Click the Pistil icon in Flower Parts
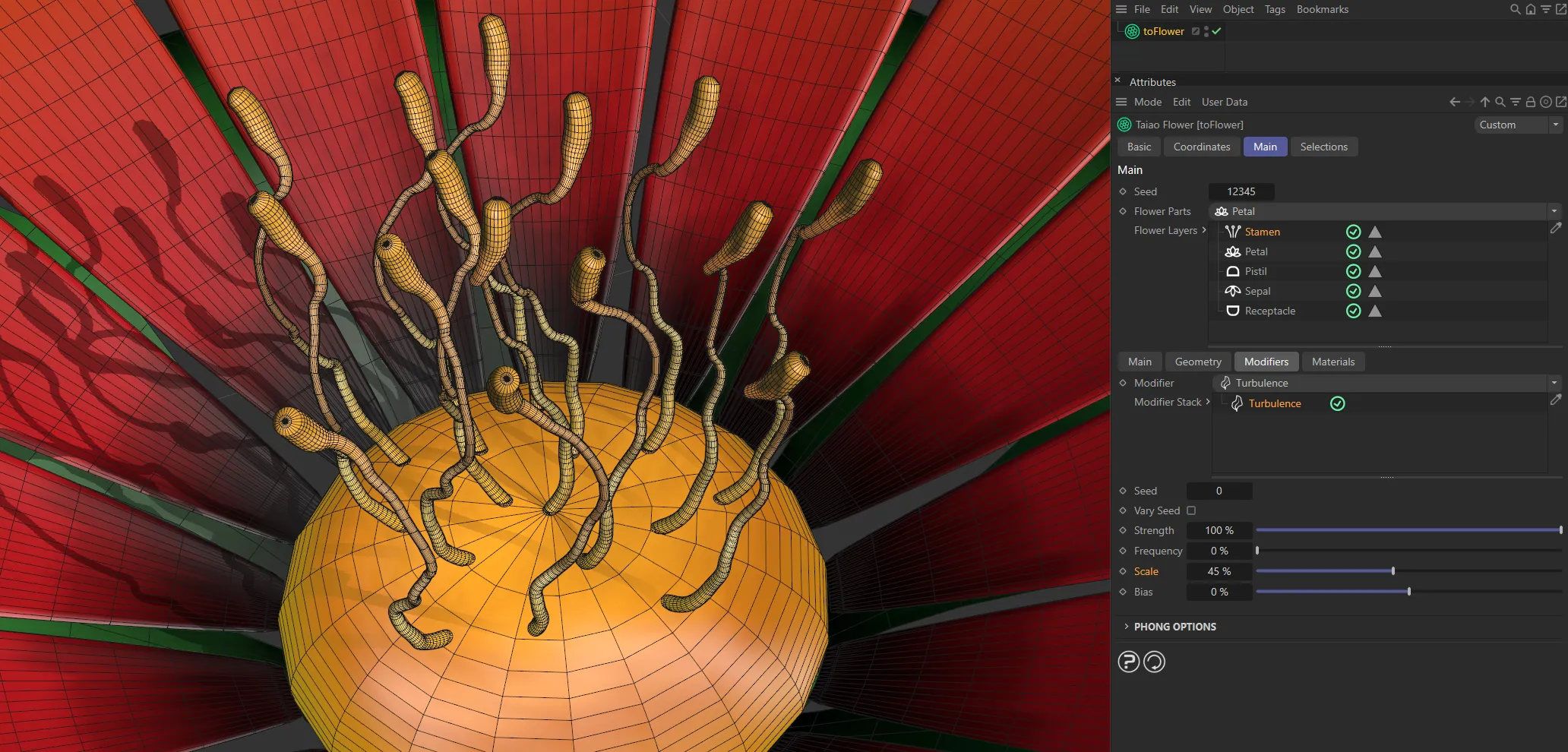This screenshot has height=752, width=1568. click(1232, 271)
